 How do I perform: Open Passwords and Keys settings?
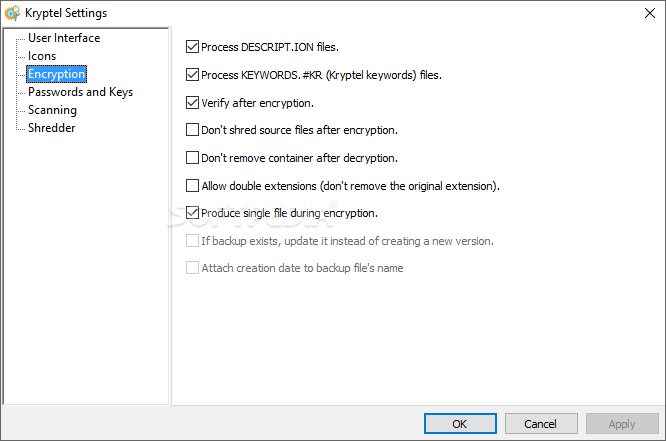(80, 92)
